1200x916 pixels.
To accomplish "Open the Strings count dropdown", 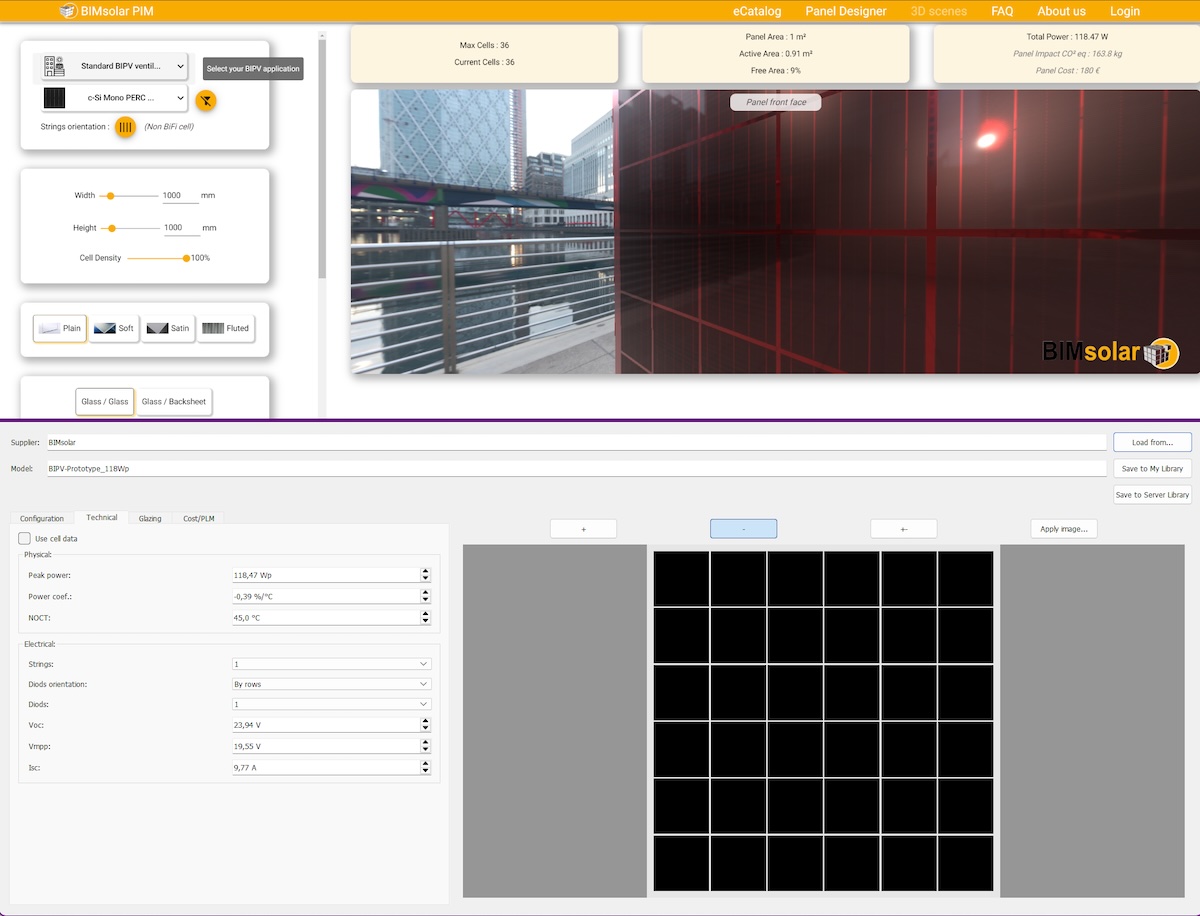I will (x=331, y=663).
